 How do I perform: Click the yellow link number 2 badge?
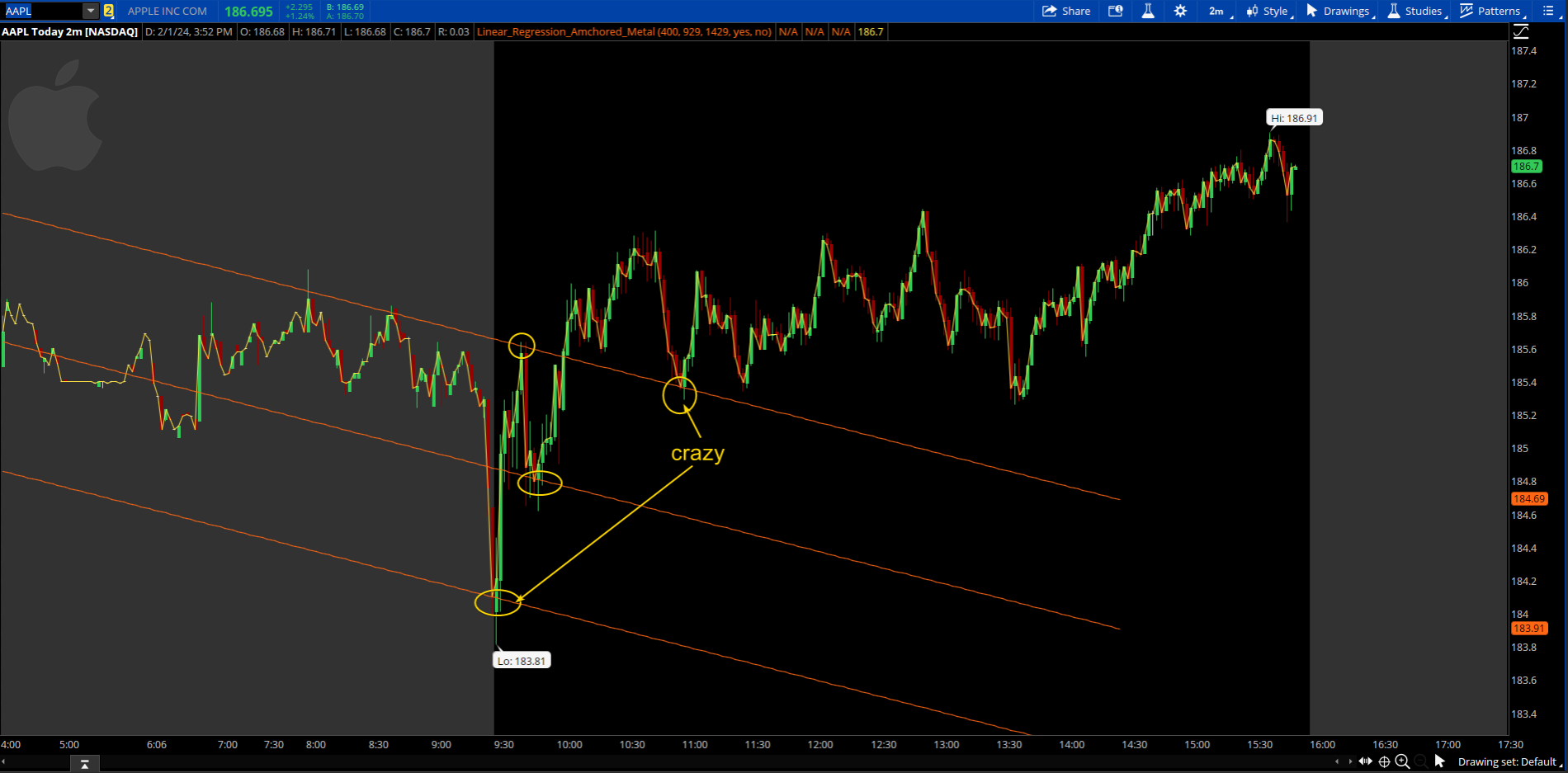click(108, 11)
